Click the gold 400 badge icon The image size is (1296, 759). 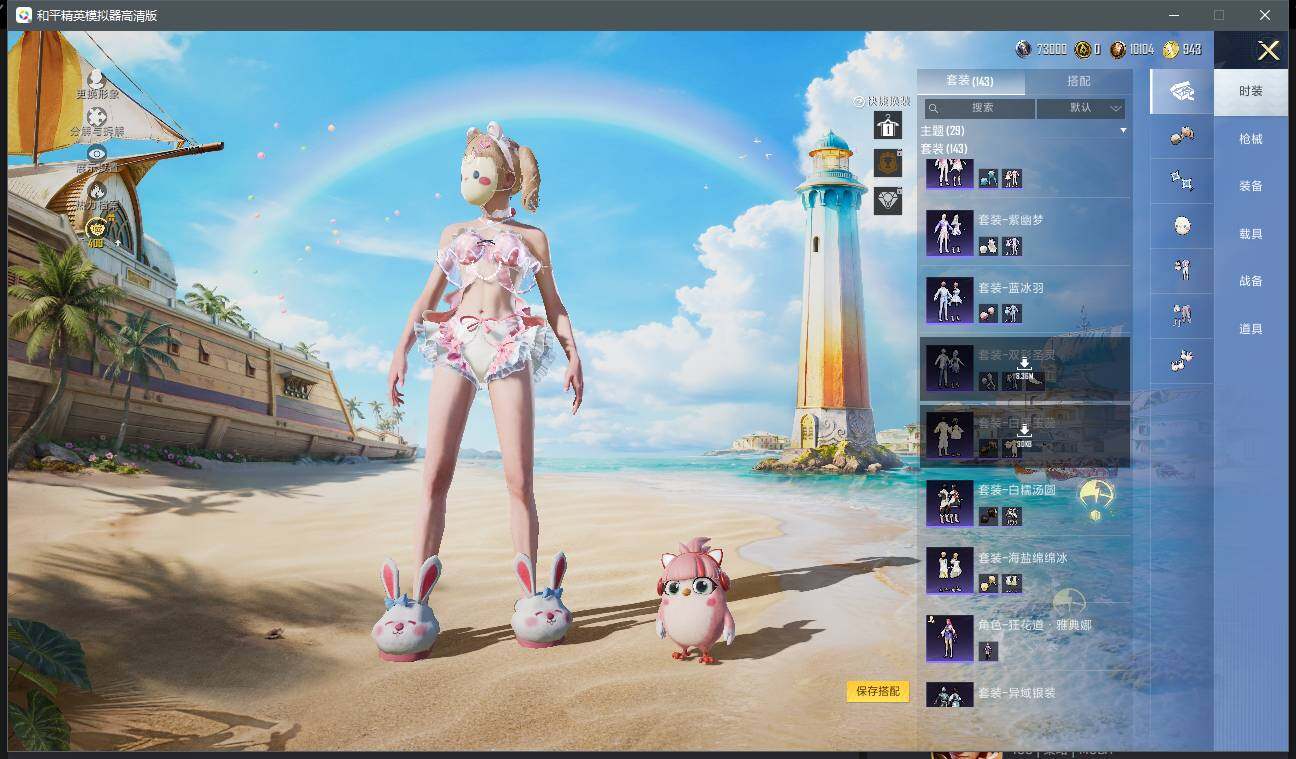pos(96,231)
